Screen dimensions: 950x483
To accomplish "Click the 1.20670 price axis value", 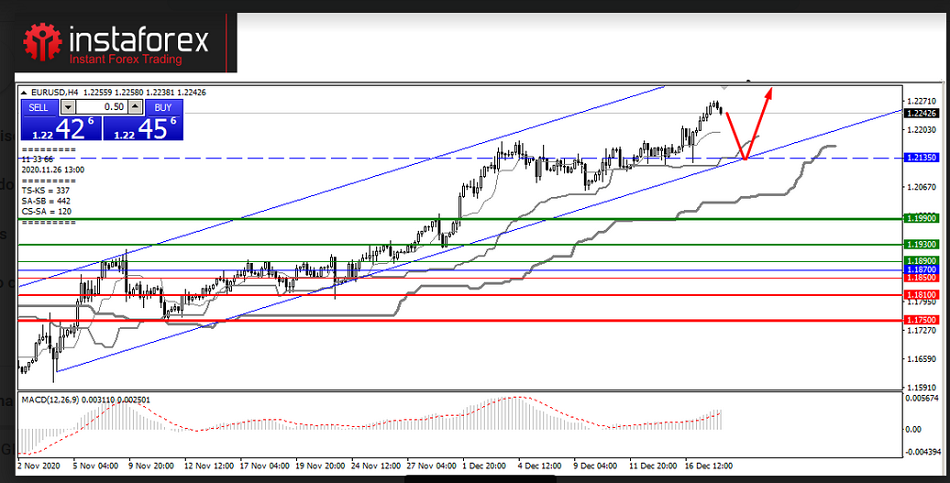I will [x=923, y=188].
